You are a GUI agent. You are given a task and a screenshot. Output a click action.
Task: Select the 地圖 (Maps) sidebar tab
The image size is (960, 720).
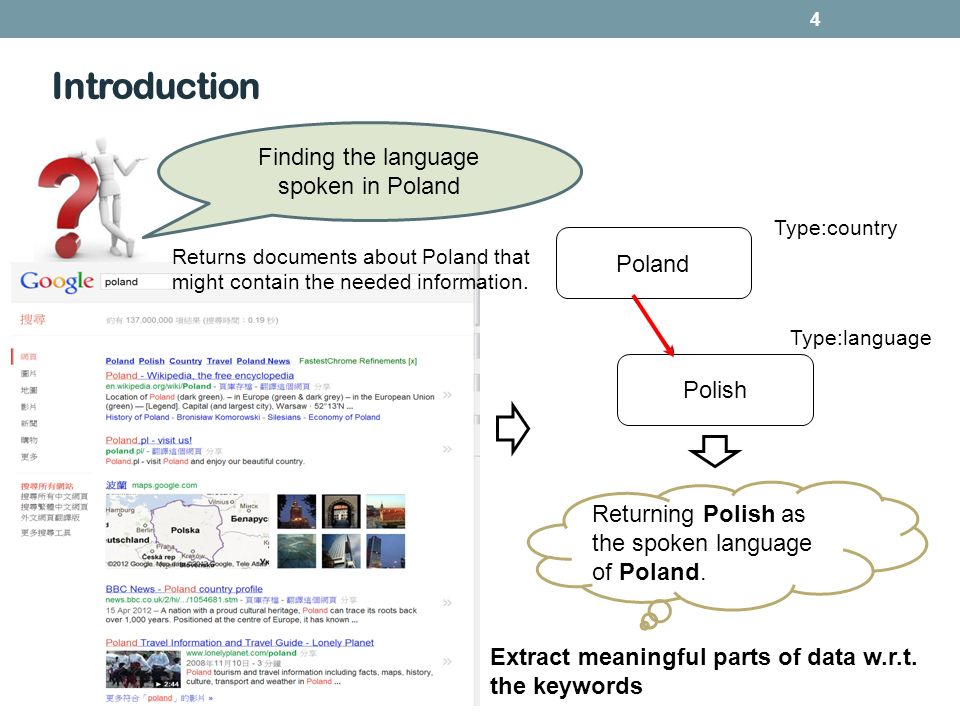tap(29, 390)
